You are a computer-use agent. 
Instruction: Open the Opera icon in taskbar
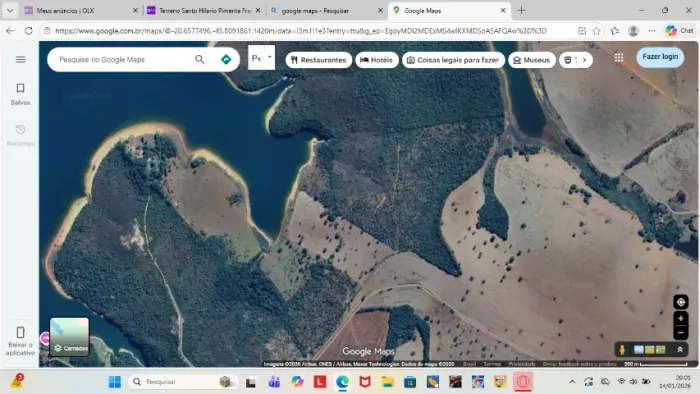523,382
